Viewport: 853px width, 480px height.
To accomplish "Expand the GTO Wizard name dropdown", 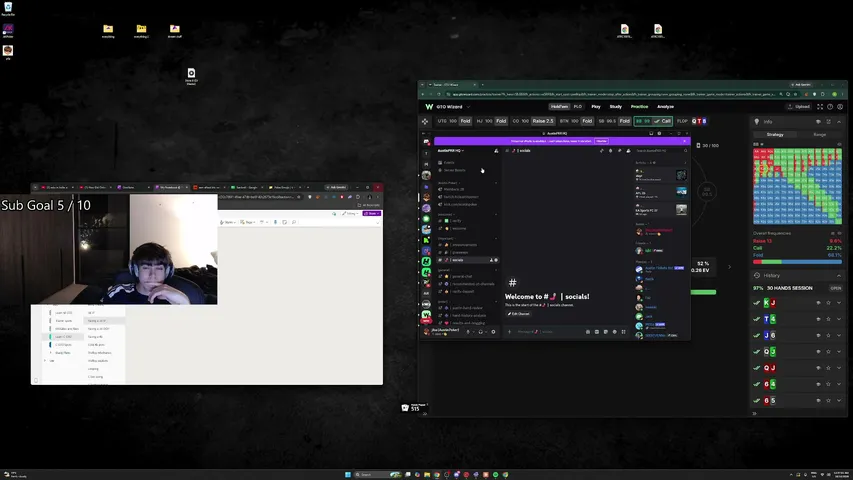I will (x=468, y=107).
